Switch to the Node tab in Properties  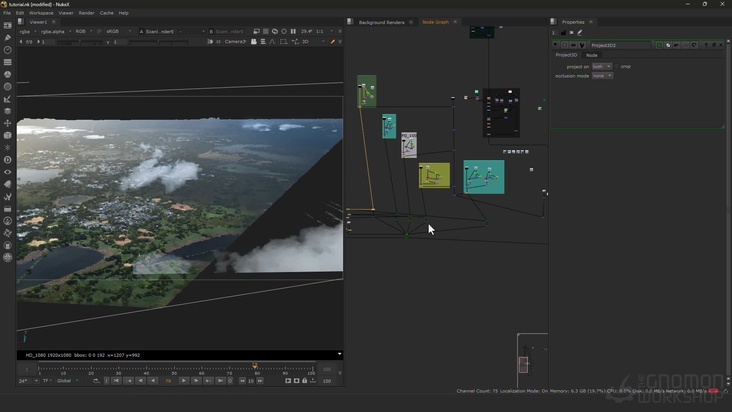pyautogui.click(x=591, y=55)
